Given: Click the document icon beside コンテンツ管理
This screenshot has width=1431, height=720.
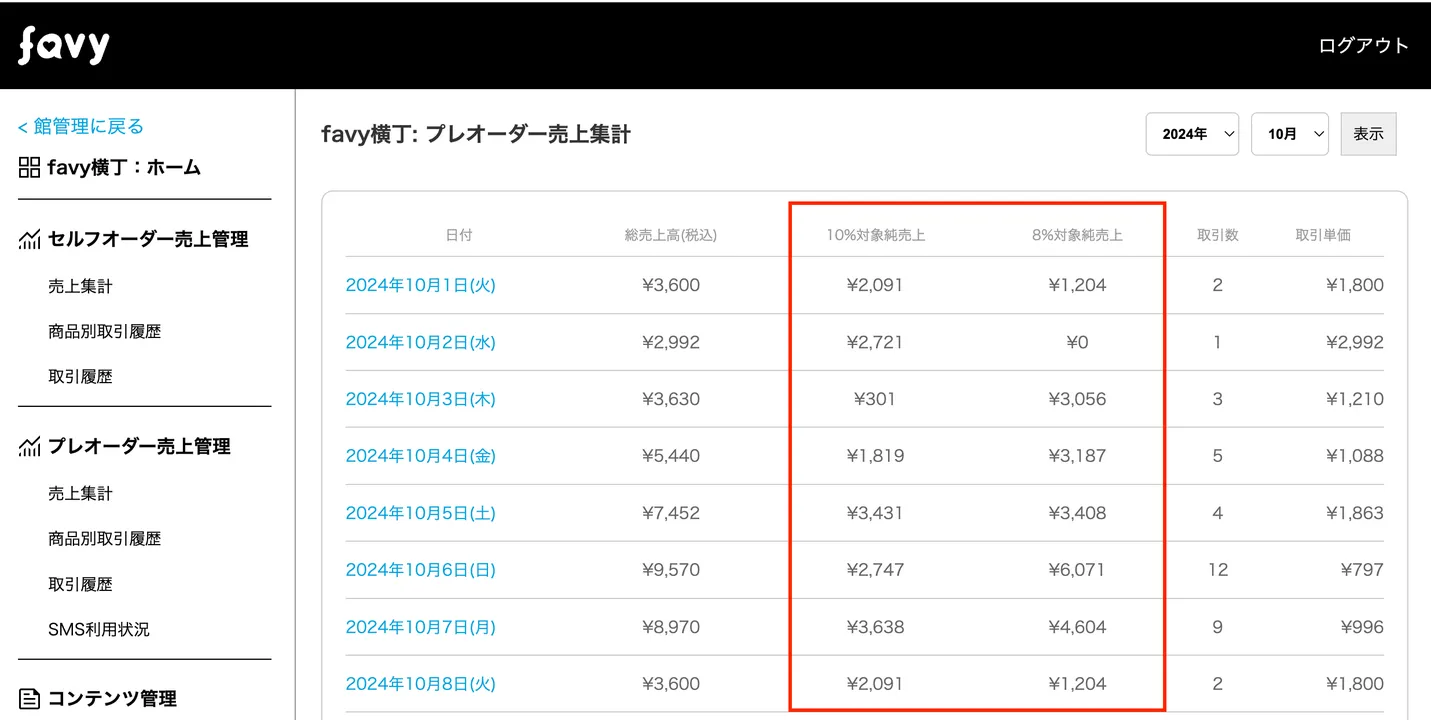Looking at the screenshot, I should (x=29, y=698).
